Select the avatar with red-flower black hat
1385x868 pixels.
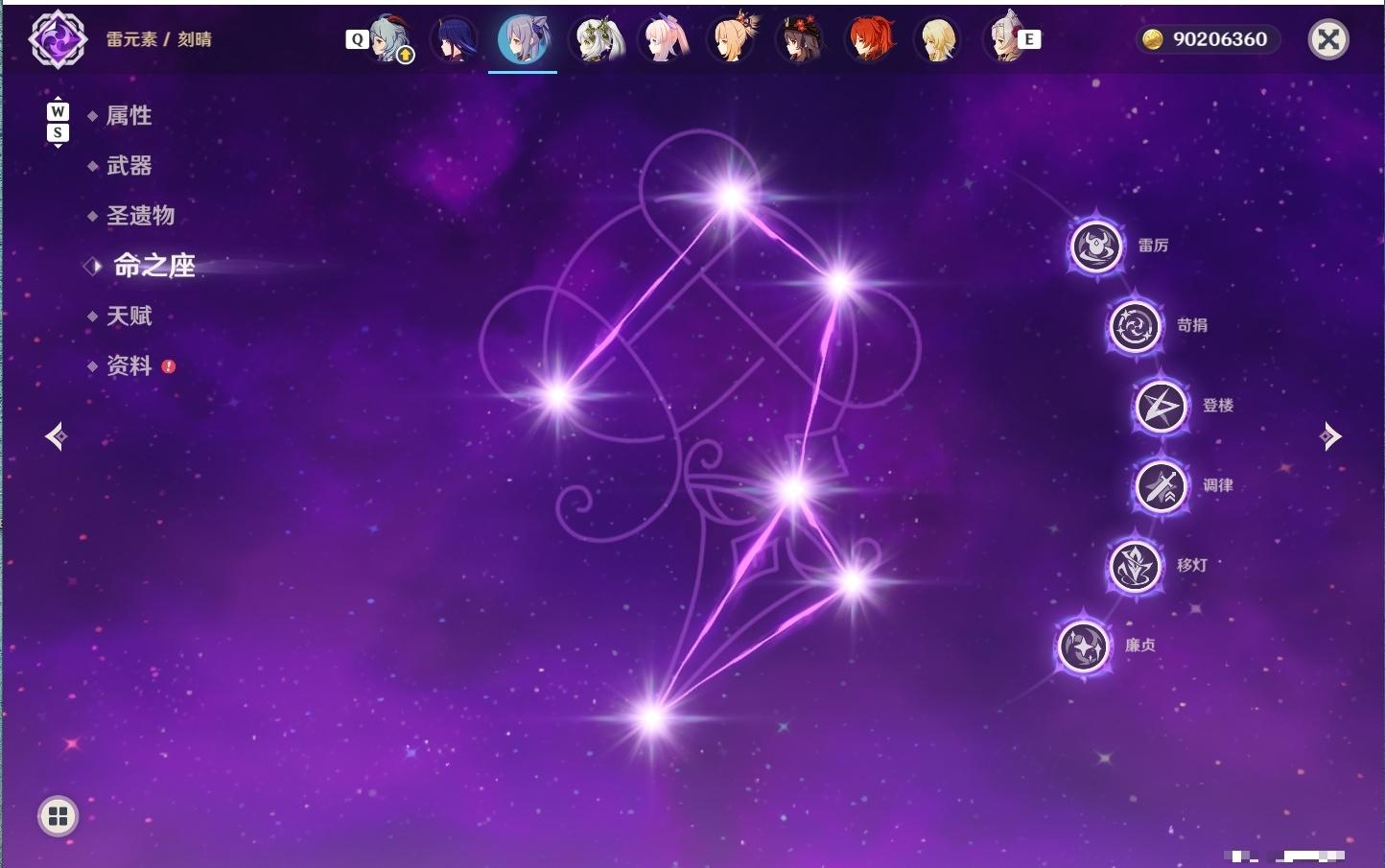800,40
